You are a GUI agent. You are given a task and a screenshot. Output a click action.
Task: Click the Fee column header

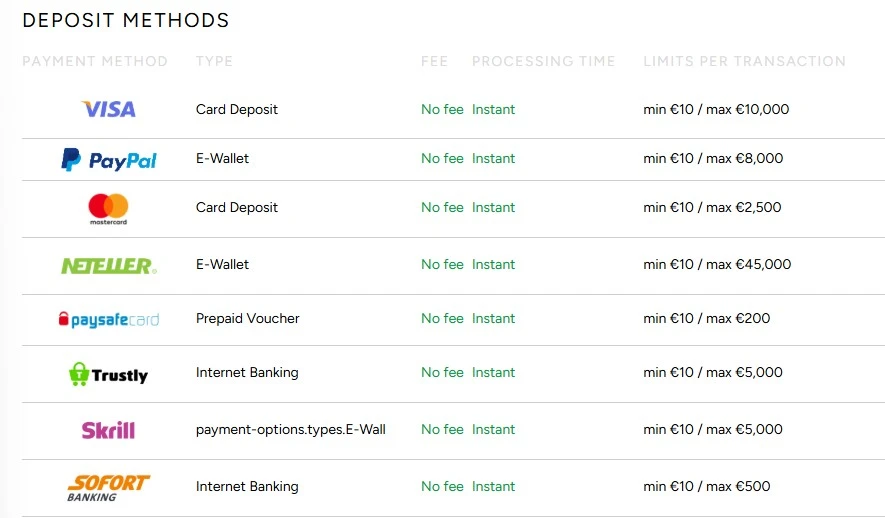click(x=434, y=61)
